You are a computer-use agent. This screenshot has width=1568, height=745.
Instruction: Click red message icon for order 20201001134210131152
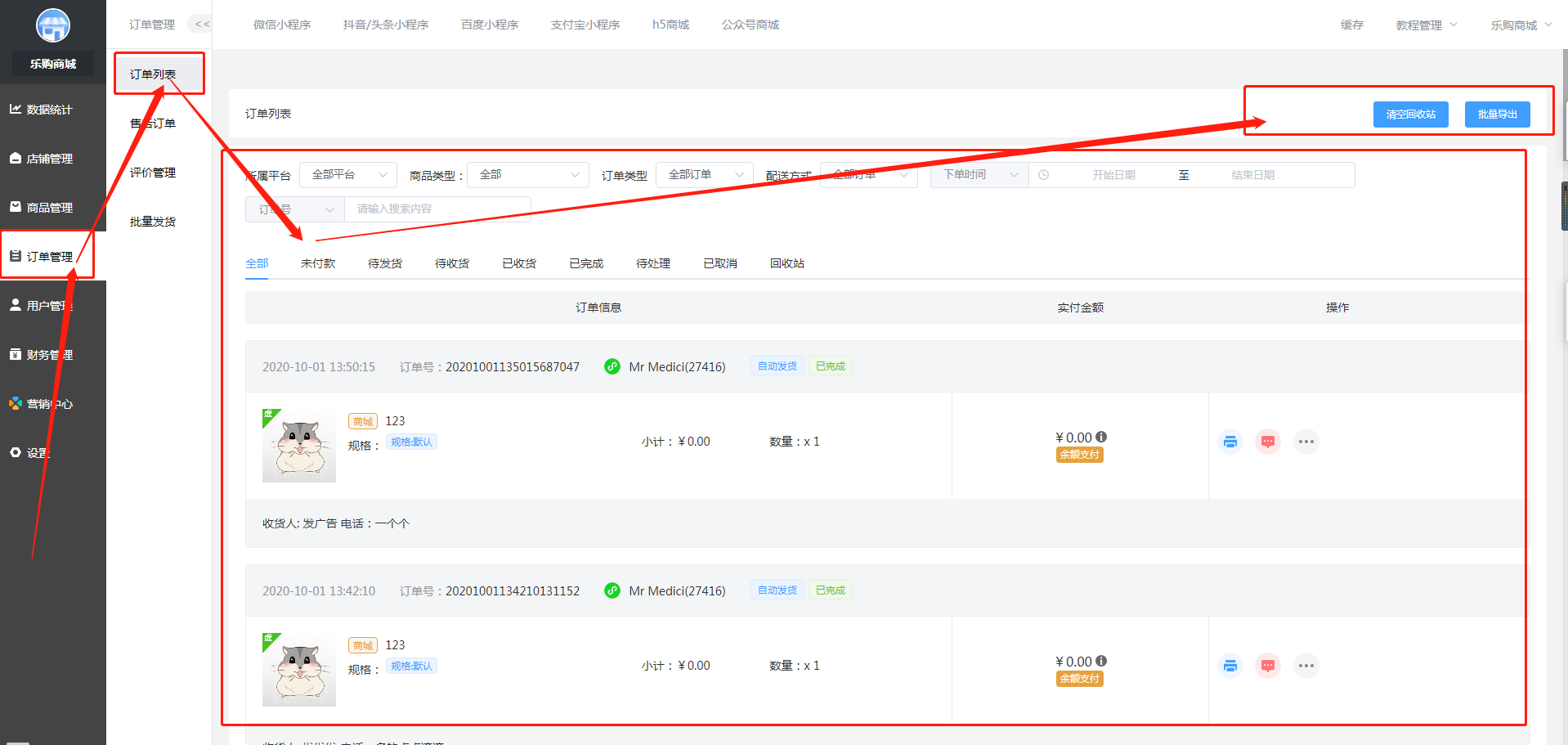(x=1268, y=666)
